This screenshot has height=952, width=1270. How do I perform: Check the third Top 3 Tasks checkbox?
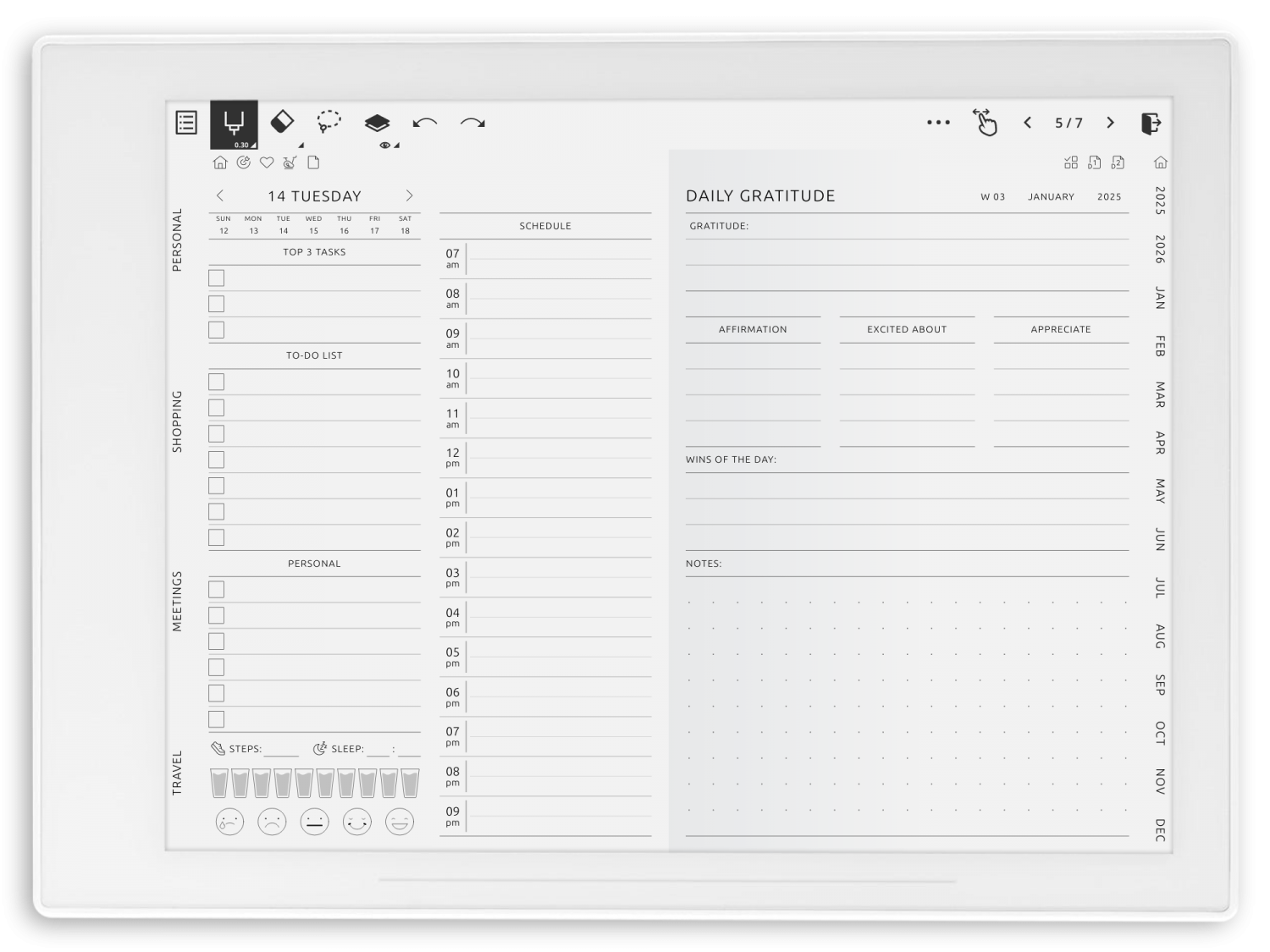click(x=217, y=330)
